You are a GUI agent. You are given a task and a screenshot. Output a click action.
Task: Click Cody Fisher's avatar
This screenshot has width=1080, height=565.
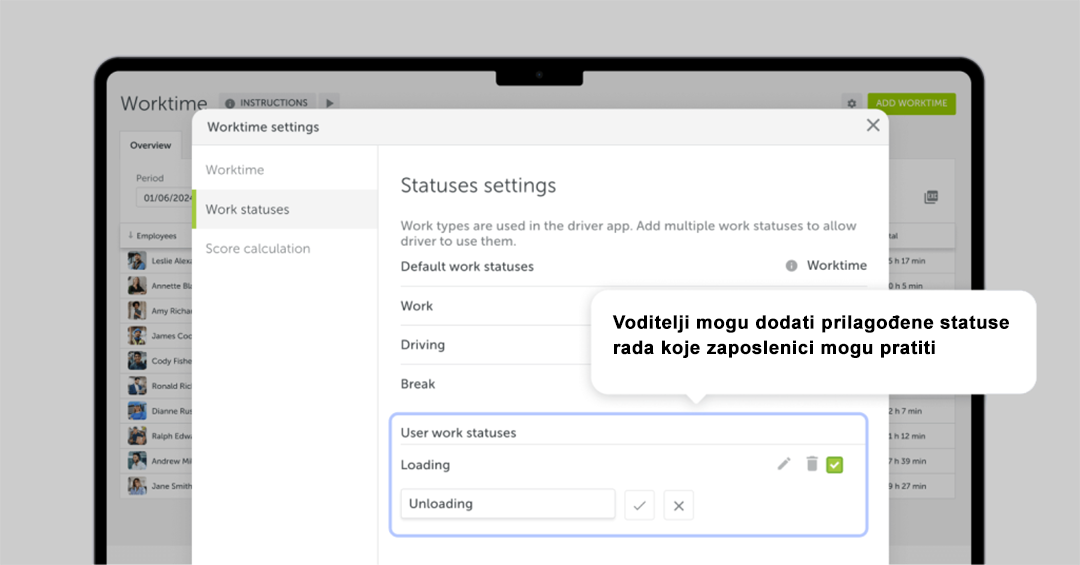pyautogui.click(x=137, y=360)
